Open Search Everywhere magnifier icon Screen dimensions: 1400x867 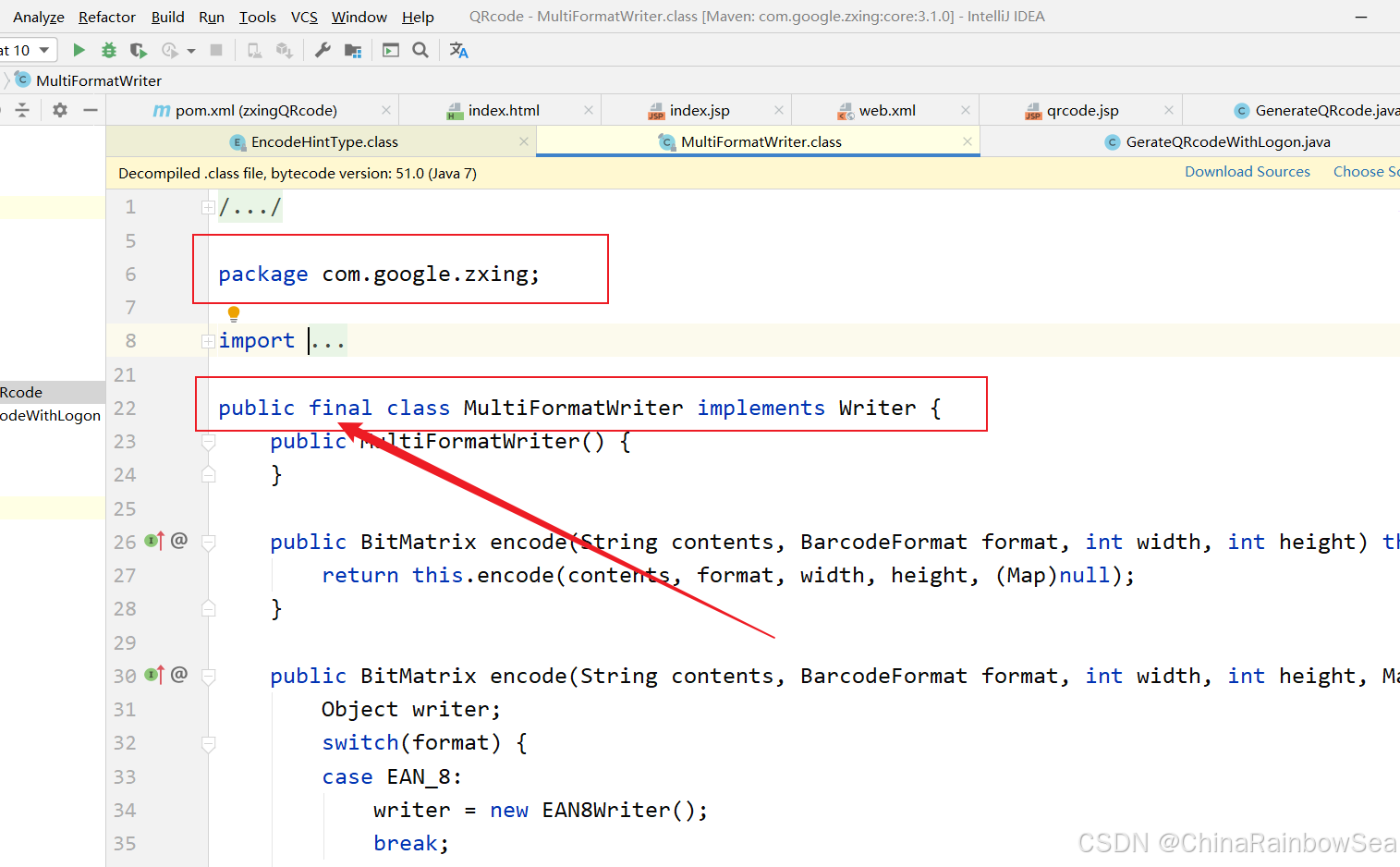click(420, 50)
